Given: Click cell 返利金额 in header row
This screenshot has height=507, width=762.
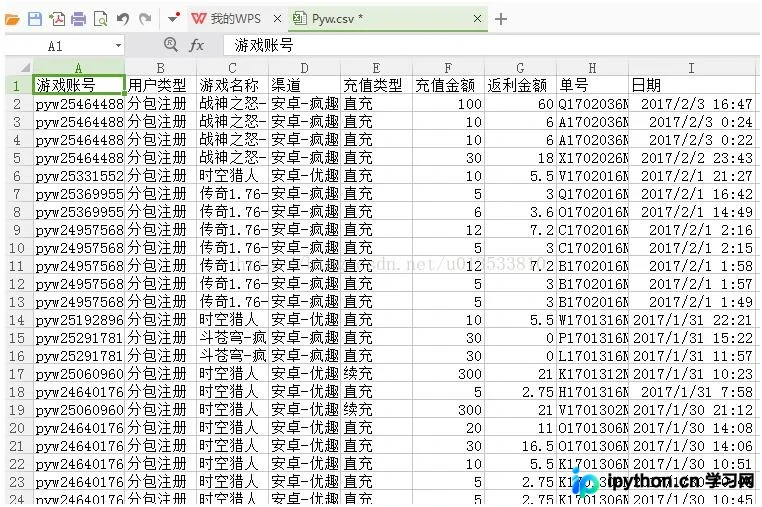Looking at the screenshot, I should click(520, 86).
